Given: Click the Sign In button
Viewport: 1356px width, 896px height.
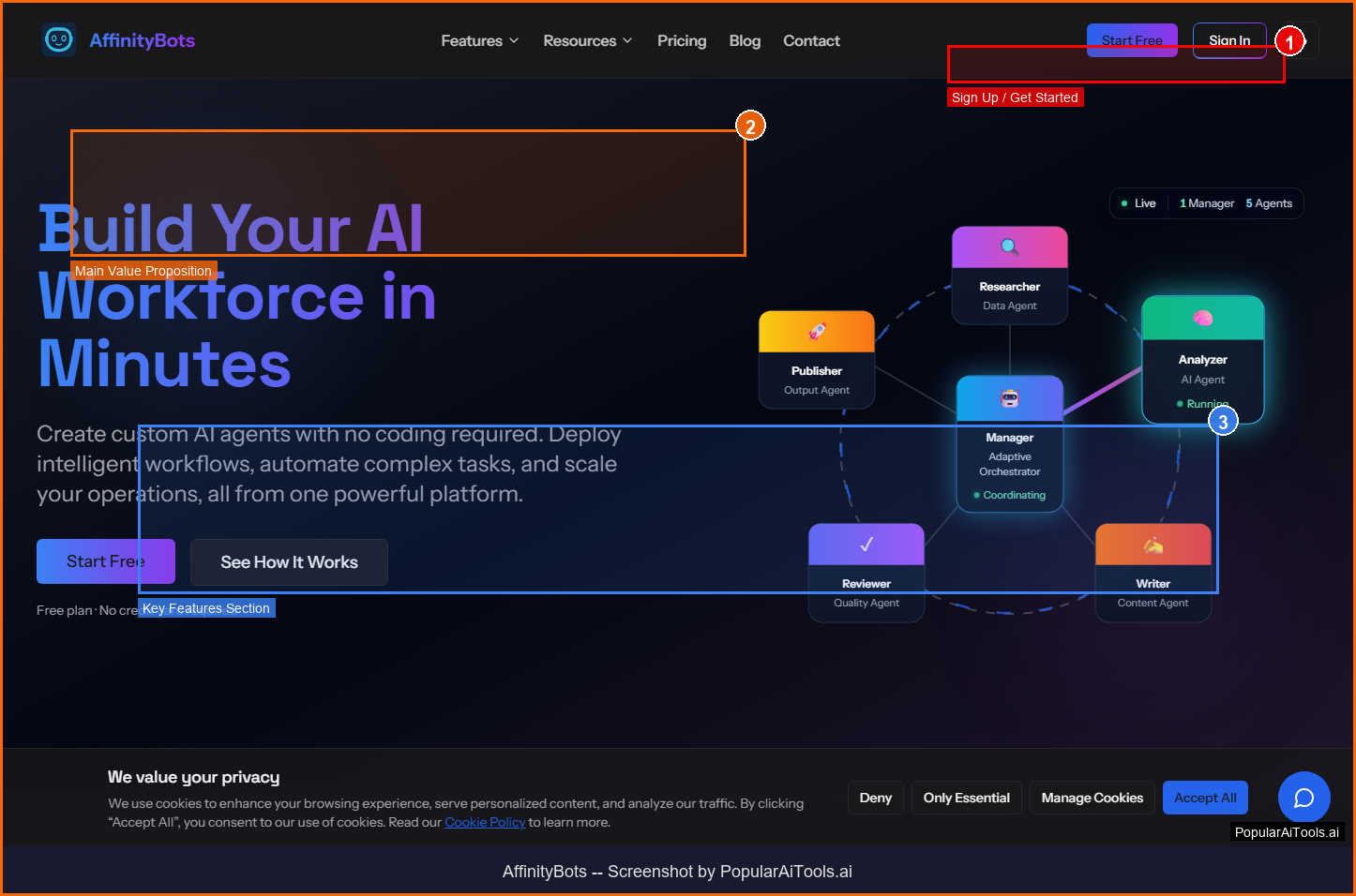Looking at the screenshot, I should point(1228,40).
